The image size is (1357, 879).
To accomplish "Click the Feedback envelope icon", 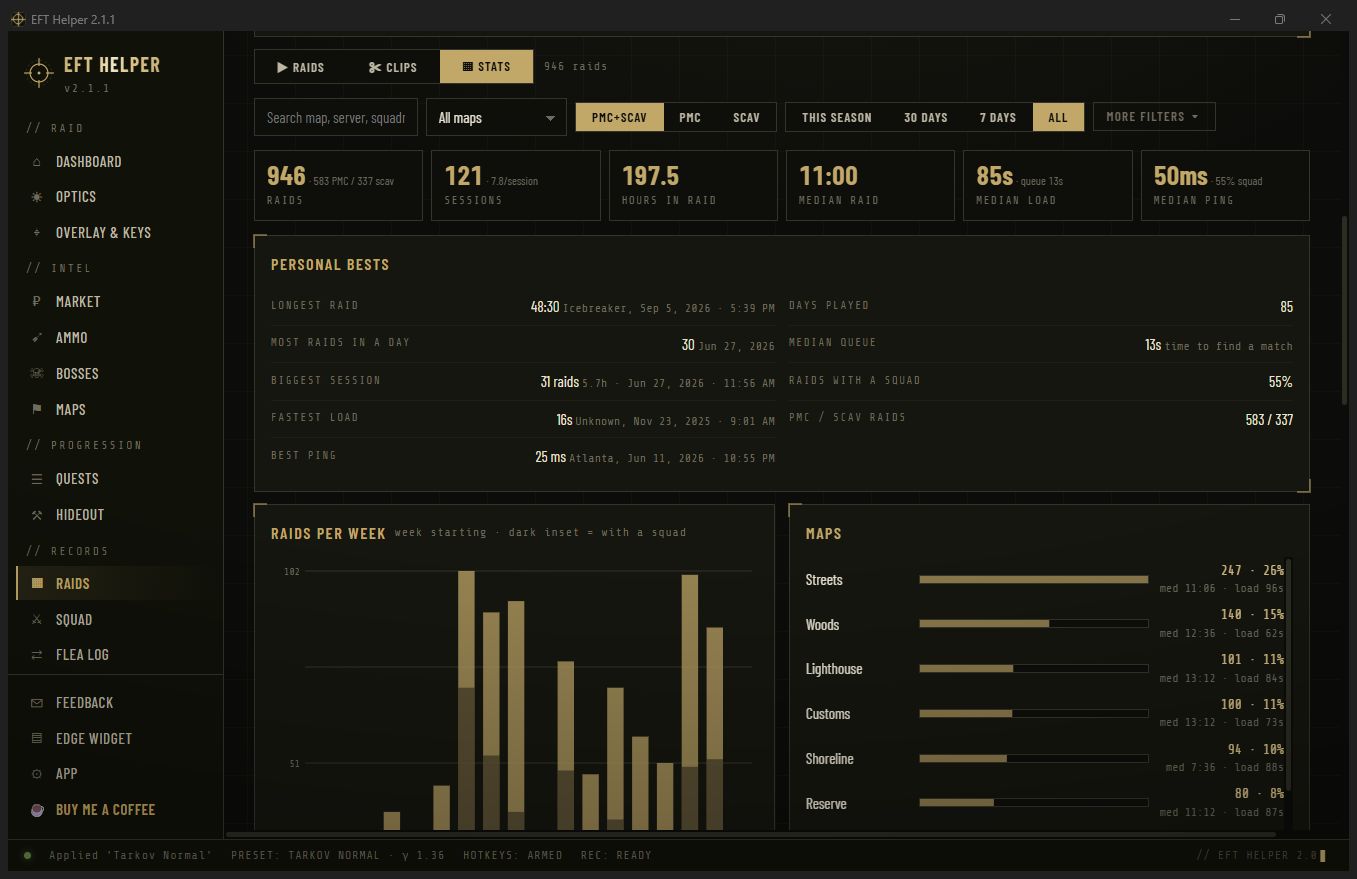I will pos(37,703).
